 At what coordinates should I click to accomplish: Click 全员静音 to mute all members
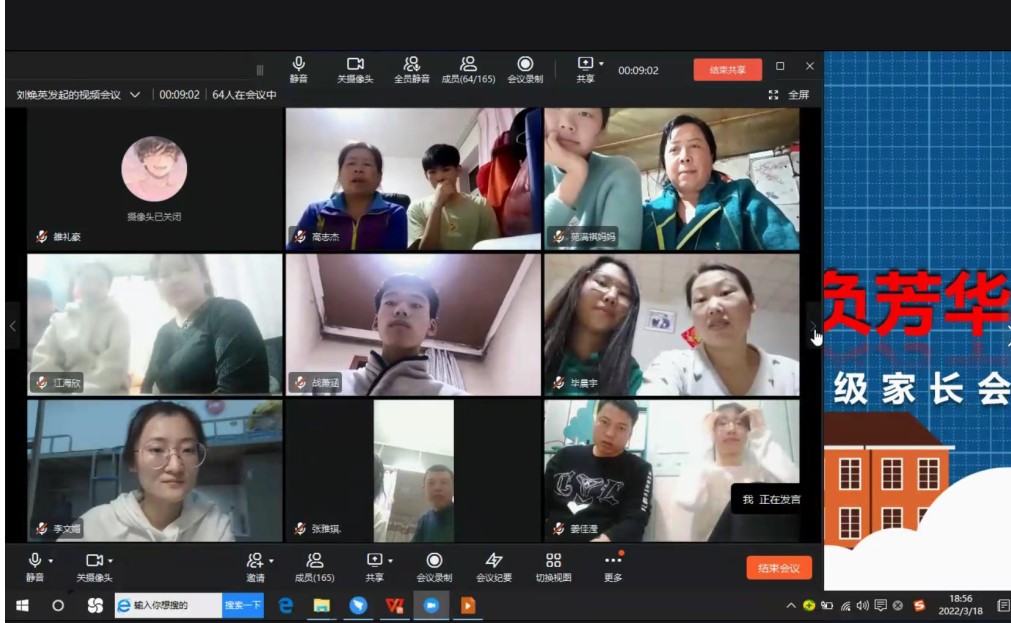pyautogui.click(x=411, y=68)
